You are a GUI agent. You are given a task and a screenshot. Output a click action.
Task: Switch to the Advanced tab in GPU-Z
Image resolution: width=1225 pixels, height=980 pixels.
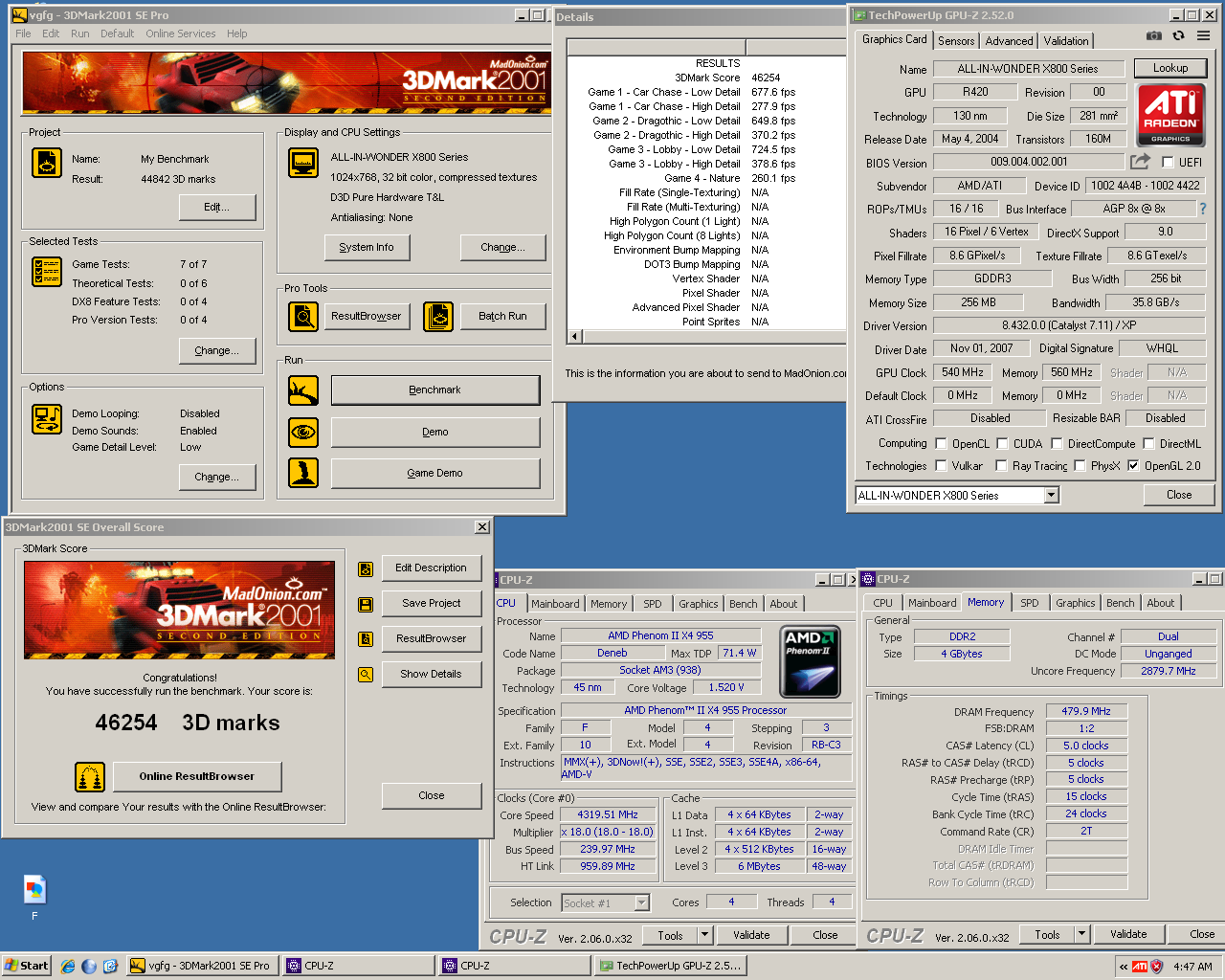click(x=1009, y=41)
